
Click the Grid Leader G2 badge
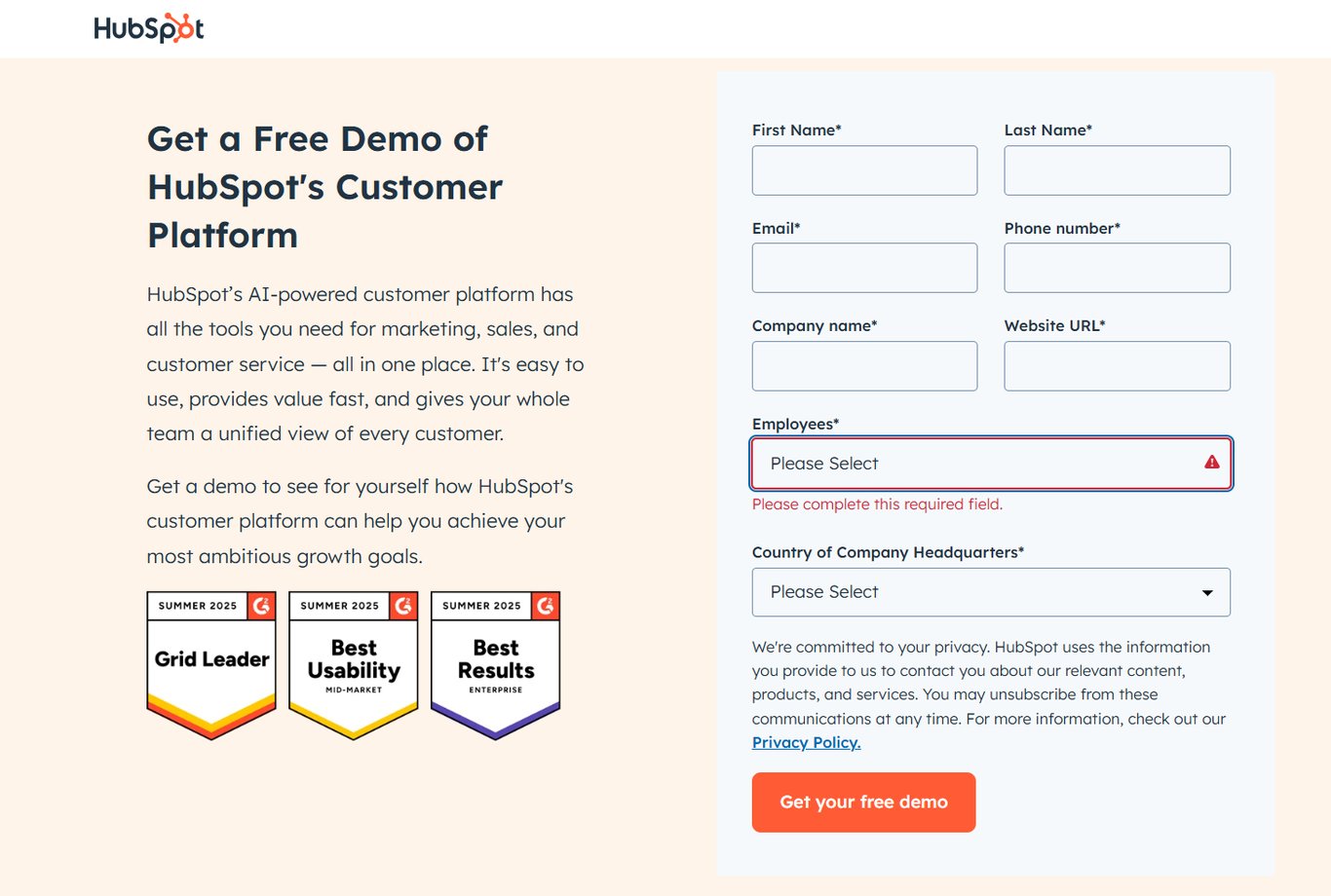[x=211, y=665]
